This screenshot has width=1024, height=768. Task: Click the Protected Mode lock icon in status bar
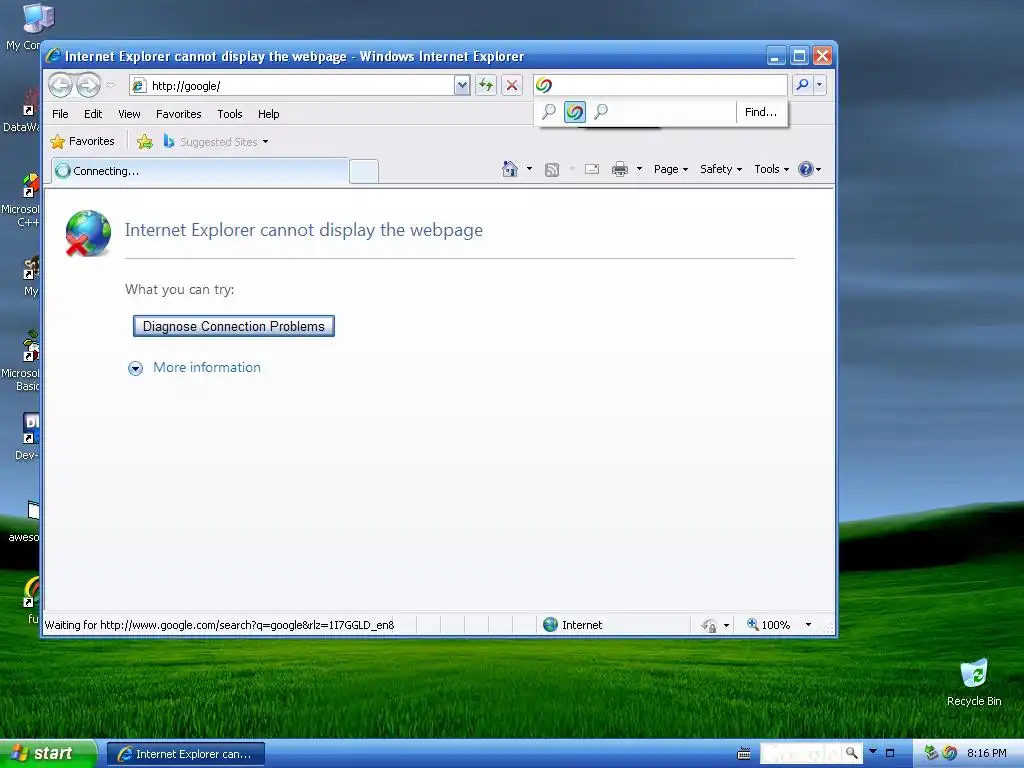[709, 625]
